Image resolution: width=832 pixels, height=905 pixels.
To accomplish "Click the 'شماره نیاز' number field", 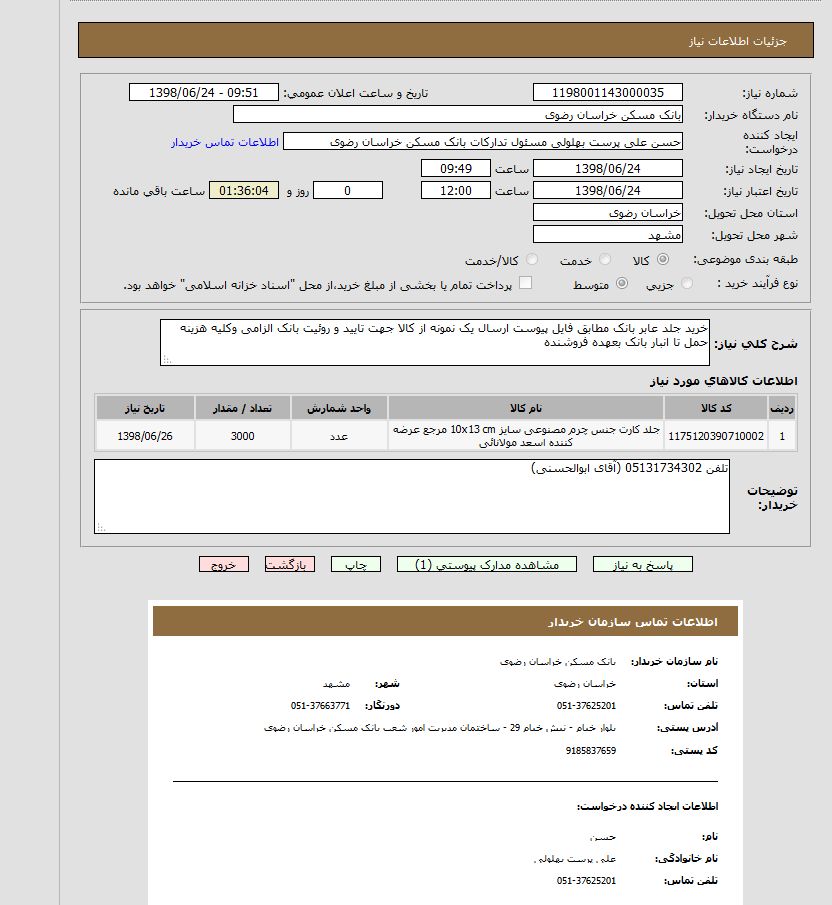I will pyautogui.click(x=607, y=92).
